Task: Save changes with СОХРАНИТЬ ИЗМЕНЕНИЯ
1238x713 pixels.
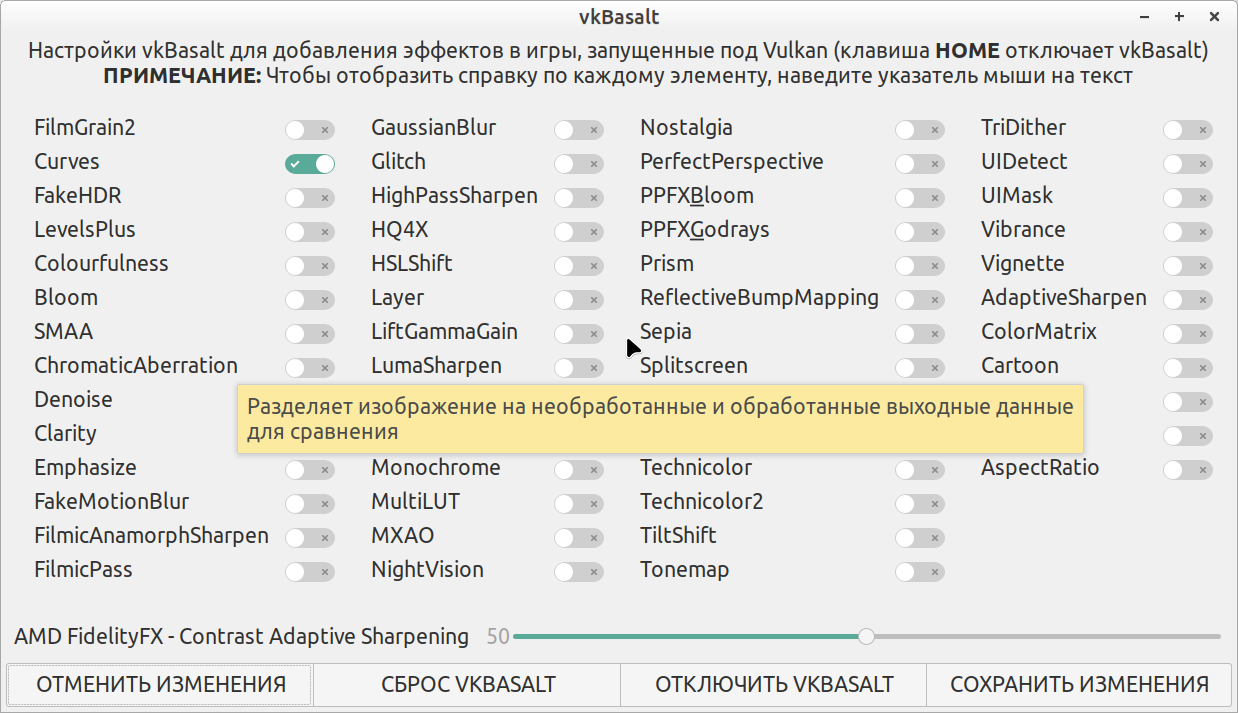Action: pos(1079,685)
